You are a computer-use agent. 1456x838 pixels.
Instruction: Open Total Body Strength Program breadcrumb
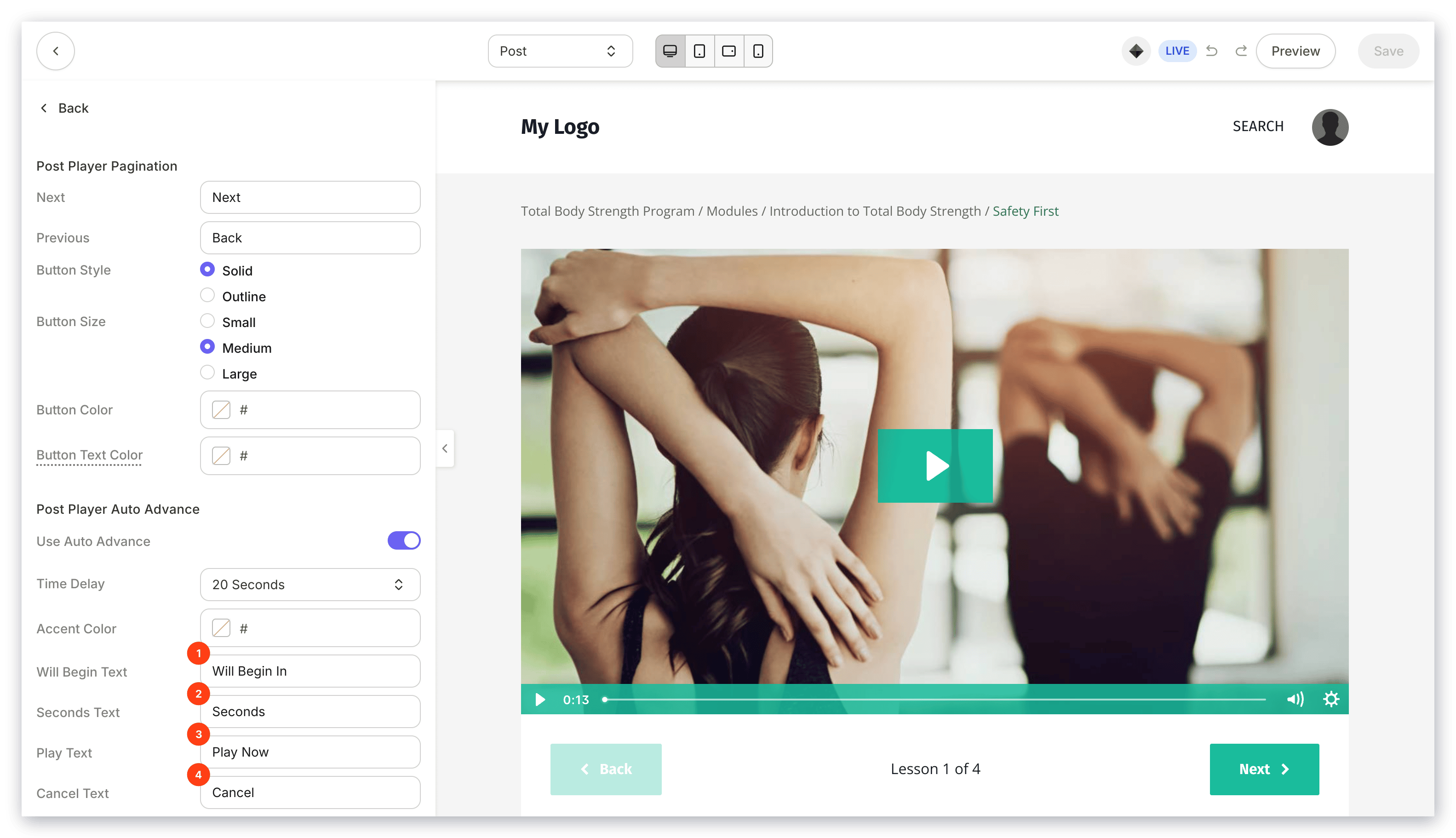(607, 211)
